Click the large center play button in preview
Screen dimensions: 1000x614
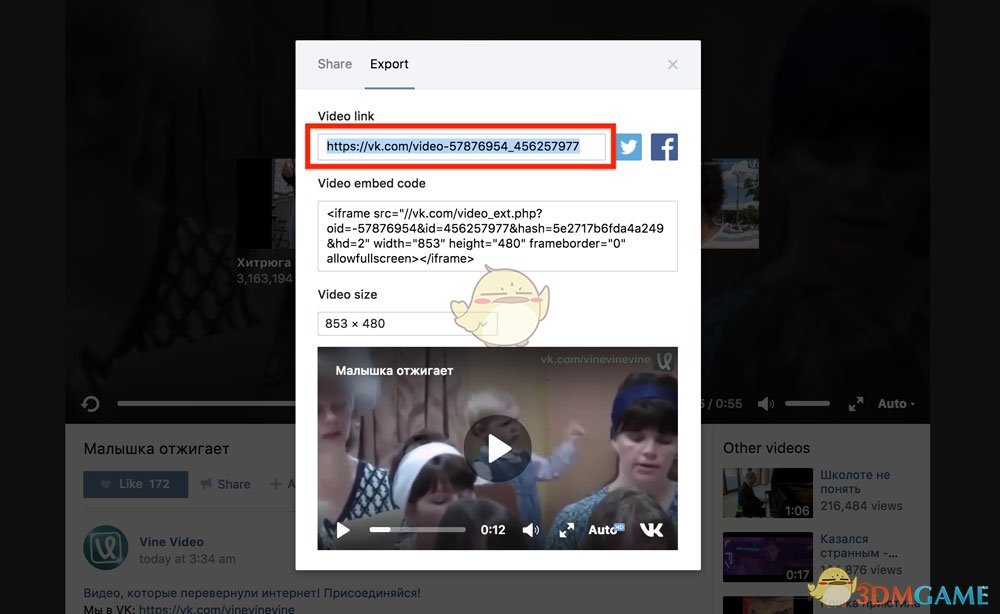[x=498, y=449]
